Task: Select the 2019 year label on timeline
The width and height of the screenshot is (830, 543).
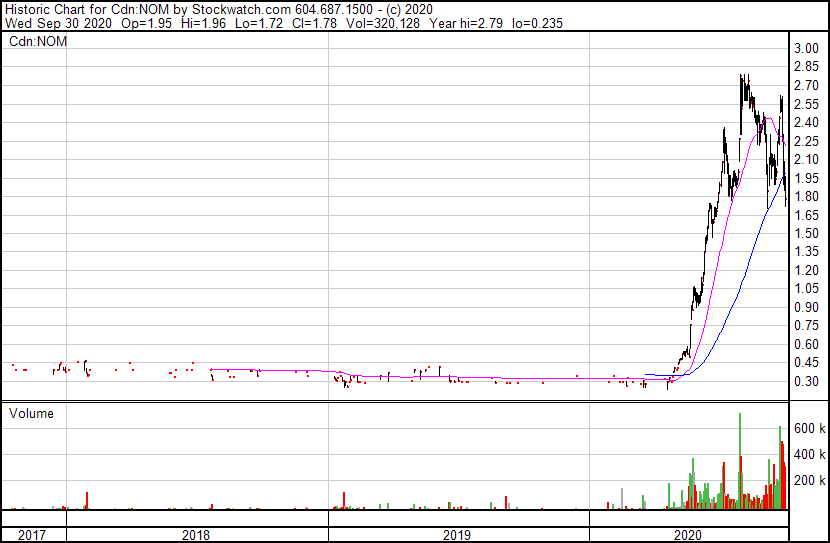Action: pyautogui.click(x=458, y=535)
